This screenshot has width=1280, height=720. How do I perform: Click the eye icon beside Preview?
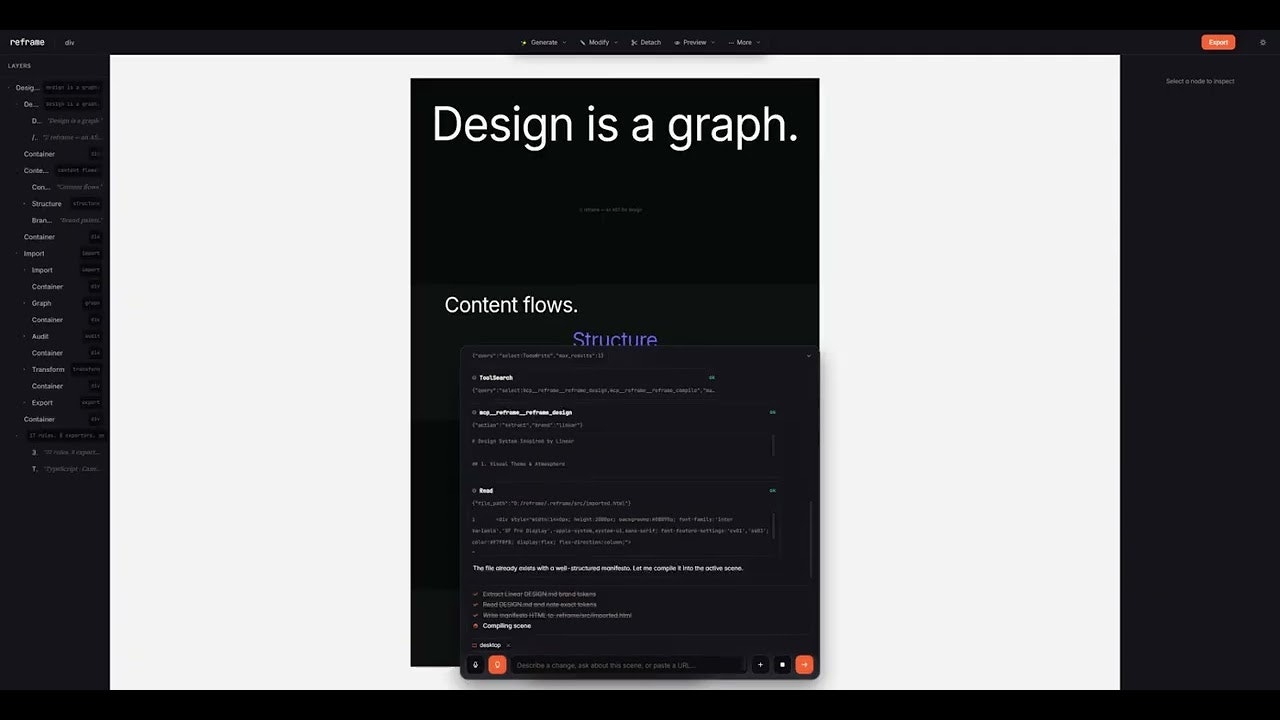tap(677, 42)
